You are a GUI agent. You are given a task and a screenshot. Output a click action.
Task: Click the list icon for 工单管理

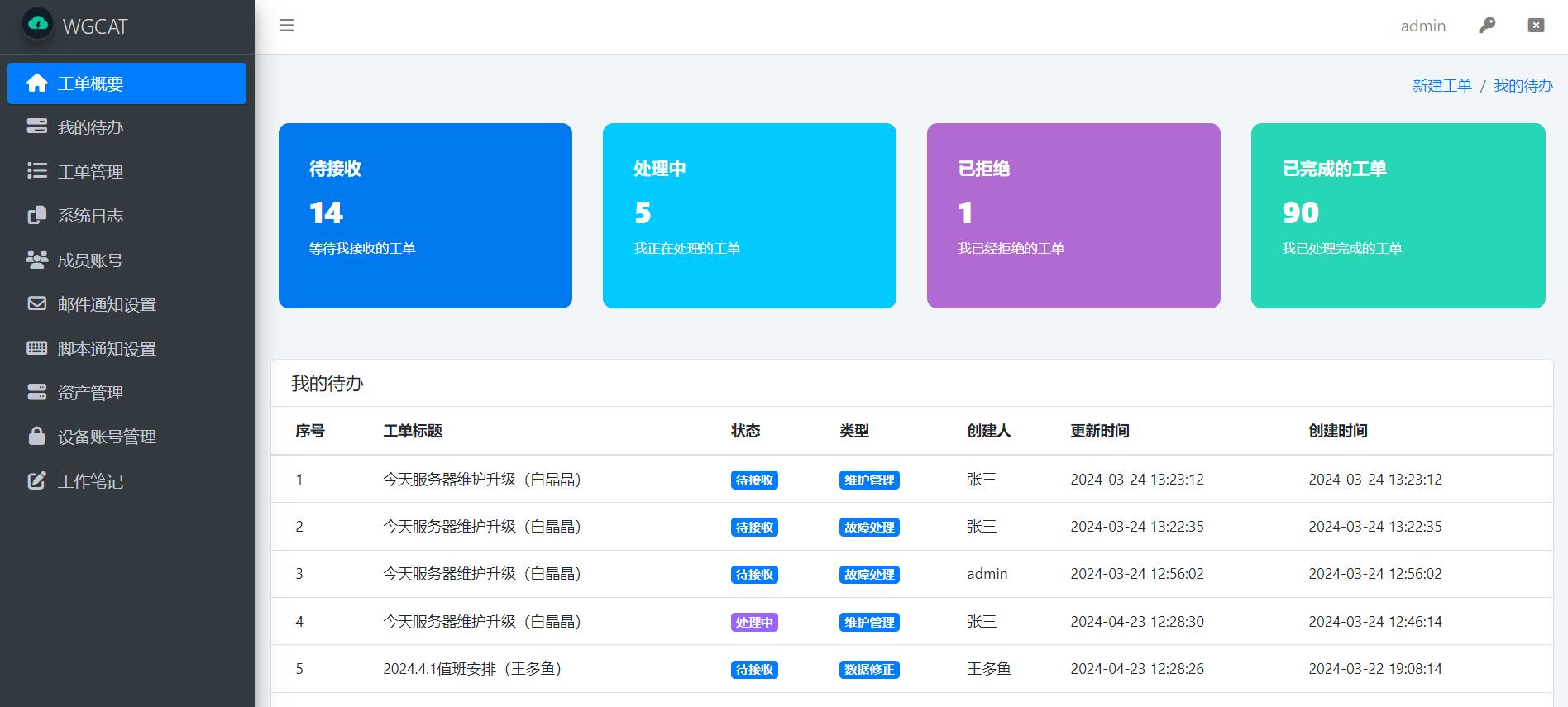click(37, 170)
